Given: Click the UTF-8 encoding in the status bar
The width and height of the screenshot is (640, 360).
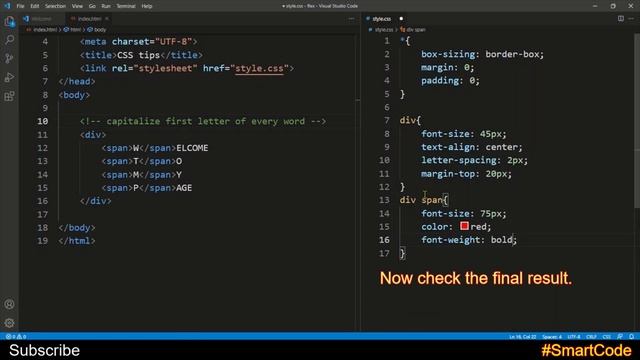Looking at the screenshot, I should pyautogui.click(x=574, y=337).
